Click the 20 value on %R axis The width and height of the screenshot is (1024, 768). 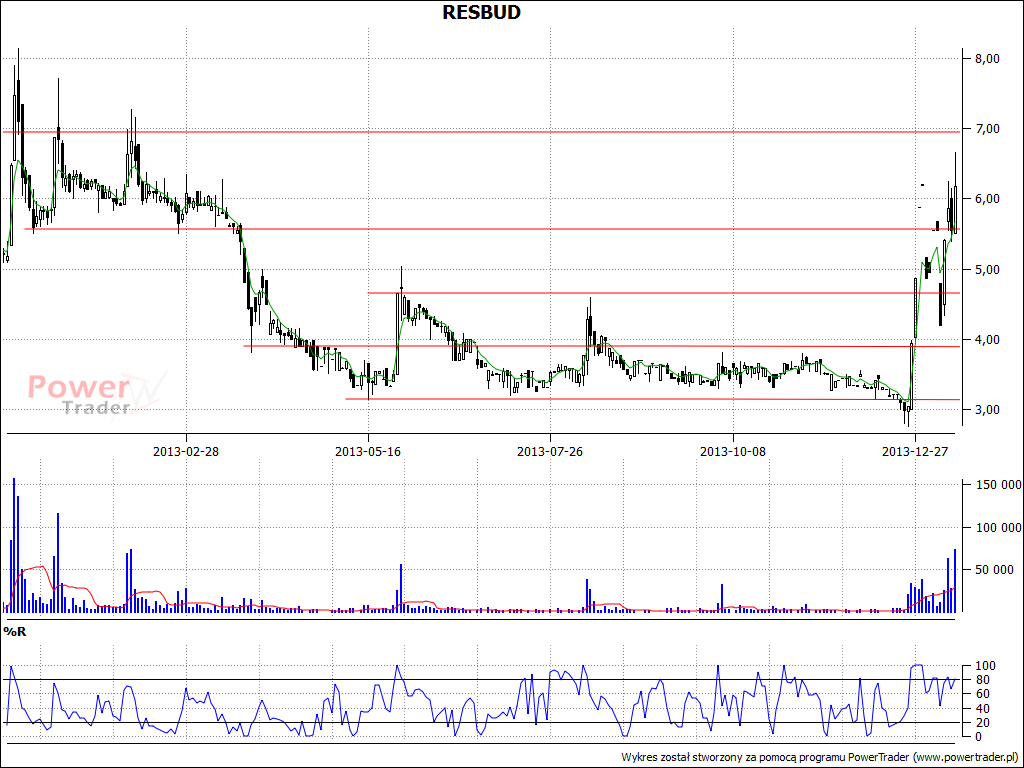click(981, 723)
